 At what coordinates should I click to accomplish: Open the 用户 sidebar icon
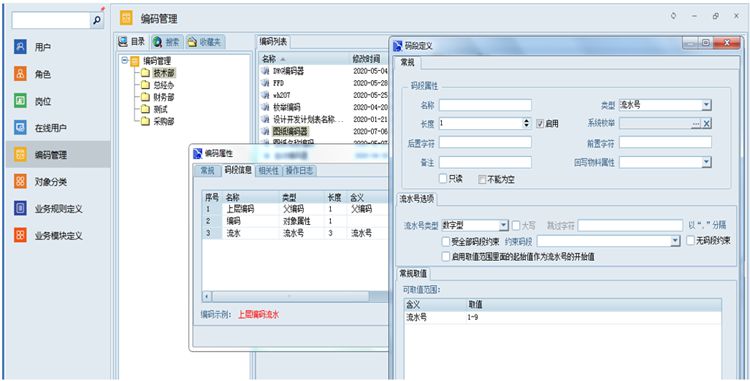click(20, 47)
